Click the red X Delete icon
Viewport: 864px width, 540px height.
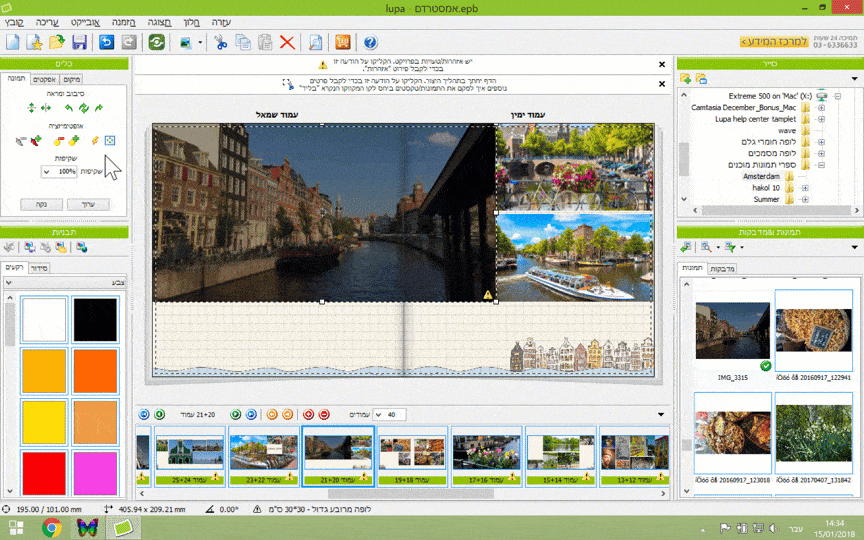pyautogui.click(x=287, y=42)
